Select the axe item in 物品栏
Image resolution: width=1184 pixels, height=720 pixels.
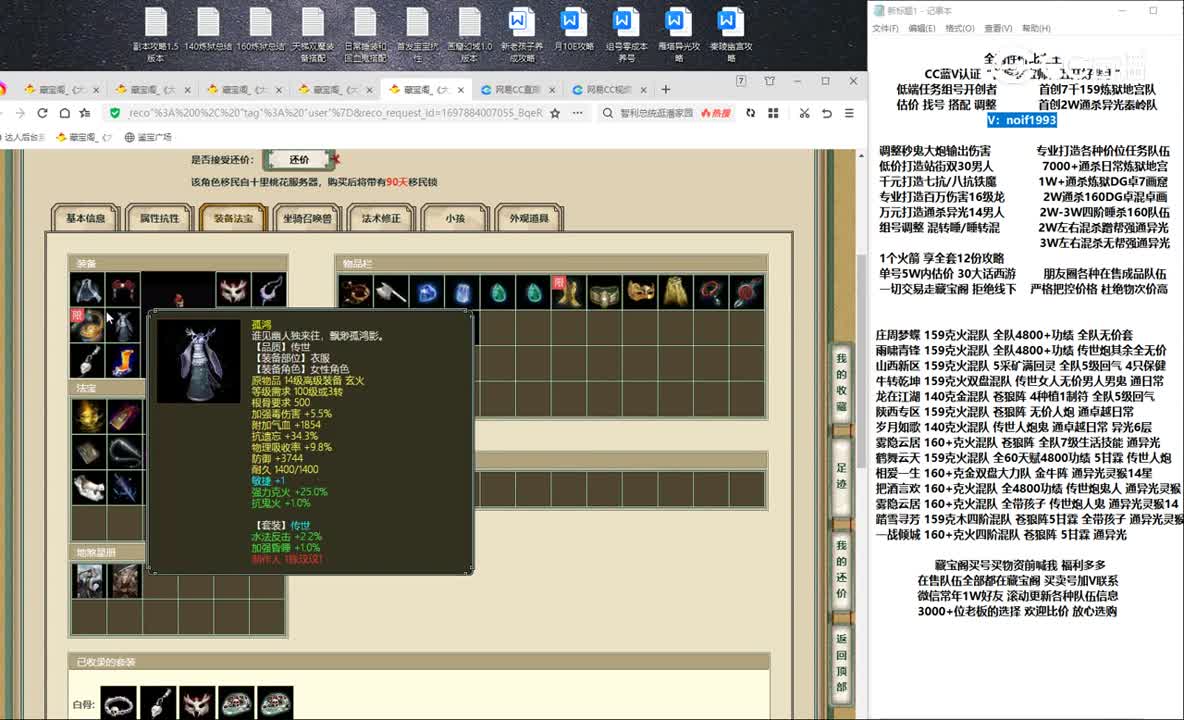390,291
